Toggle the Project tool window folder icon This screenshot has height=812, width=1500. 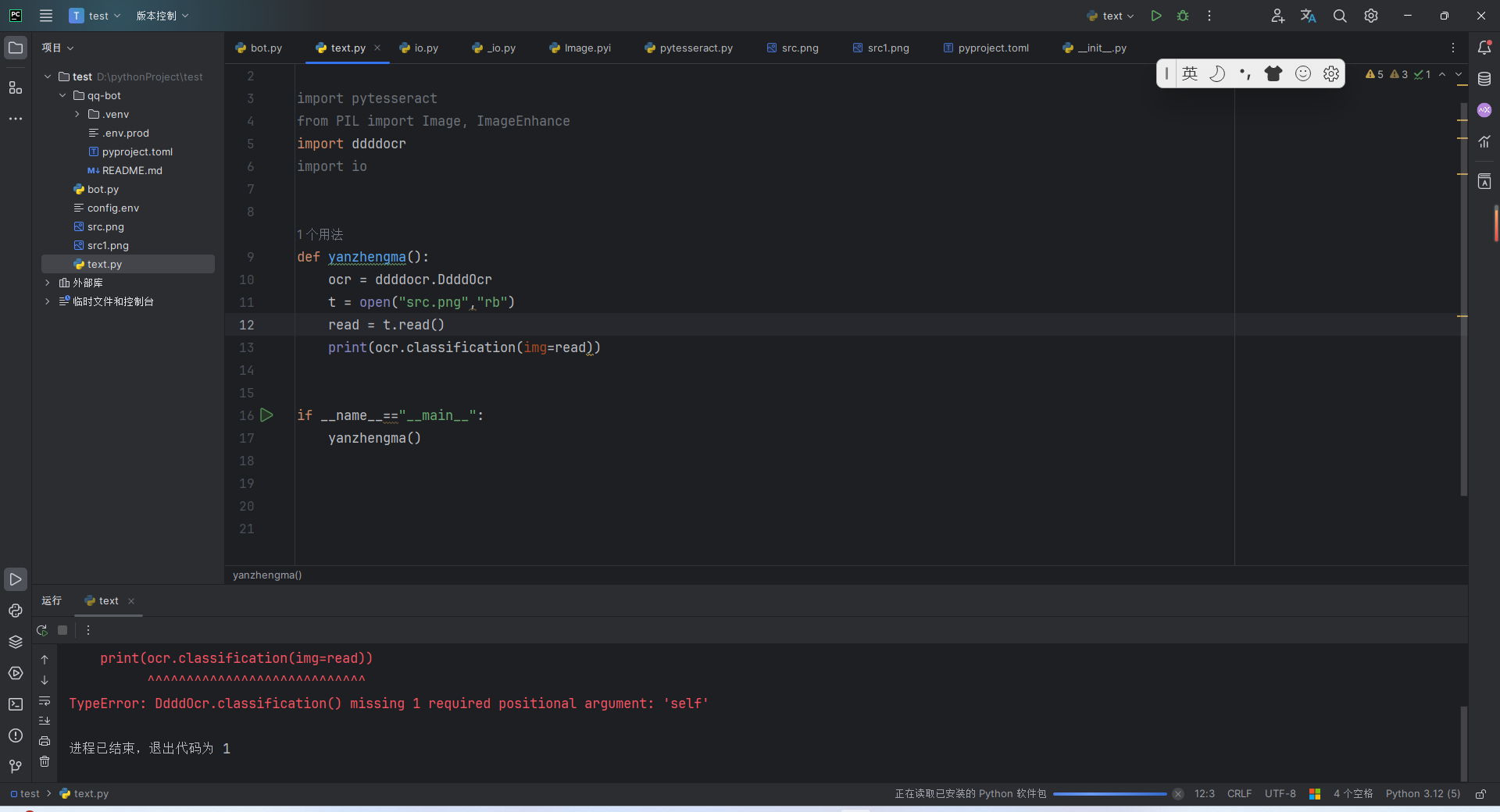(16, 48)
